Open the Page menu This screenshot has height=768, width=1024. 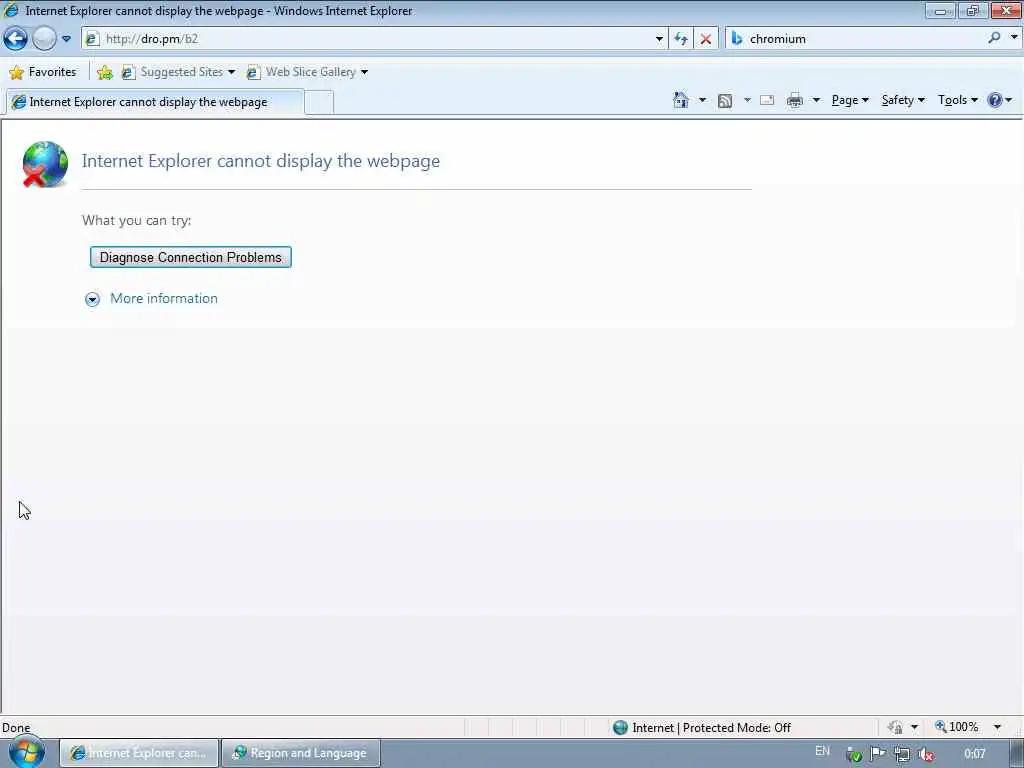click(x=850, y=100)
